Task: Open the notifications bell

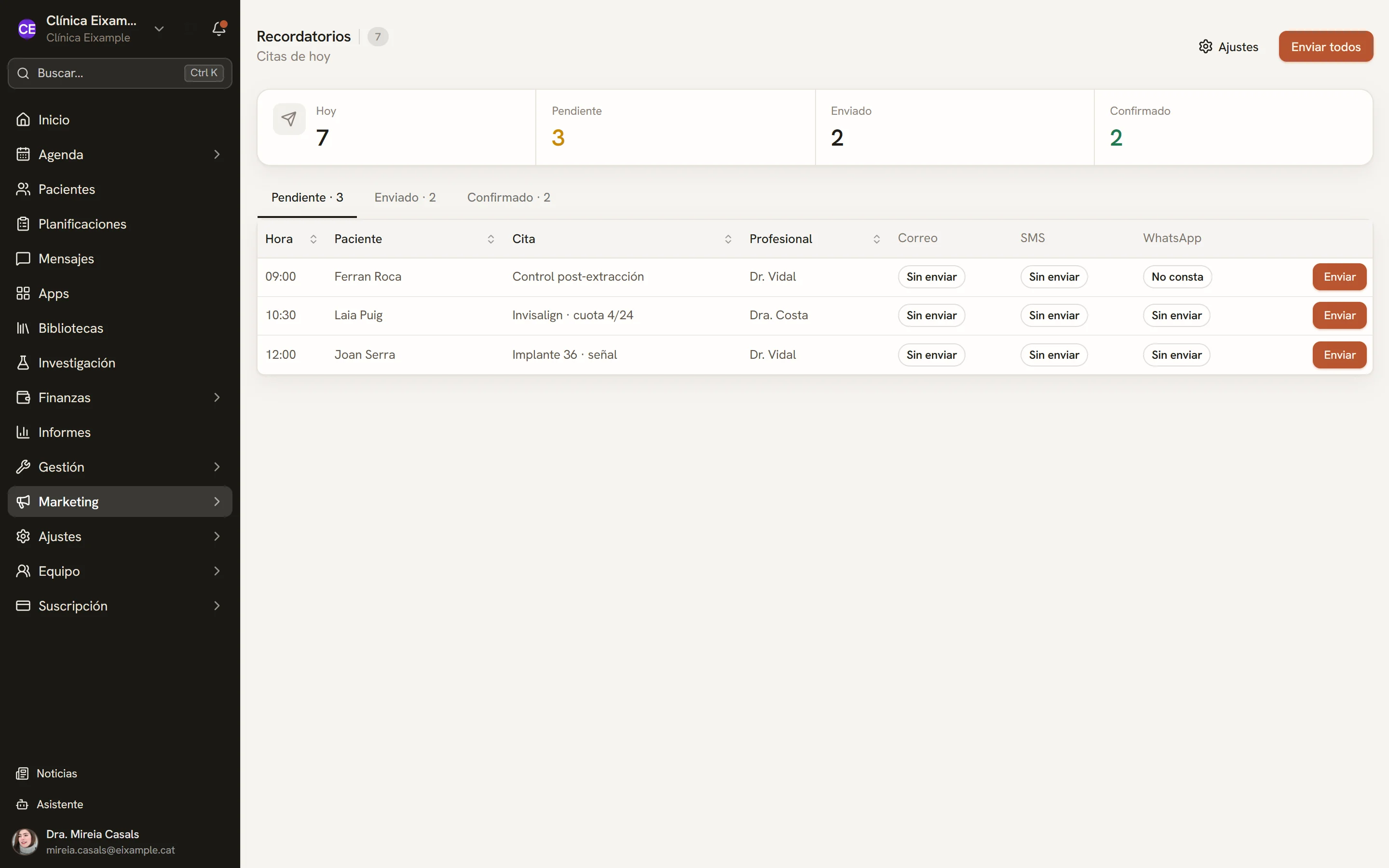Action: [218, 28]
